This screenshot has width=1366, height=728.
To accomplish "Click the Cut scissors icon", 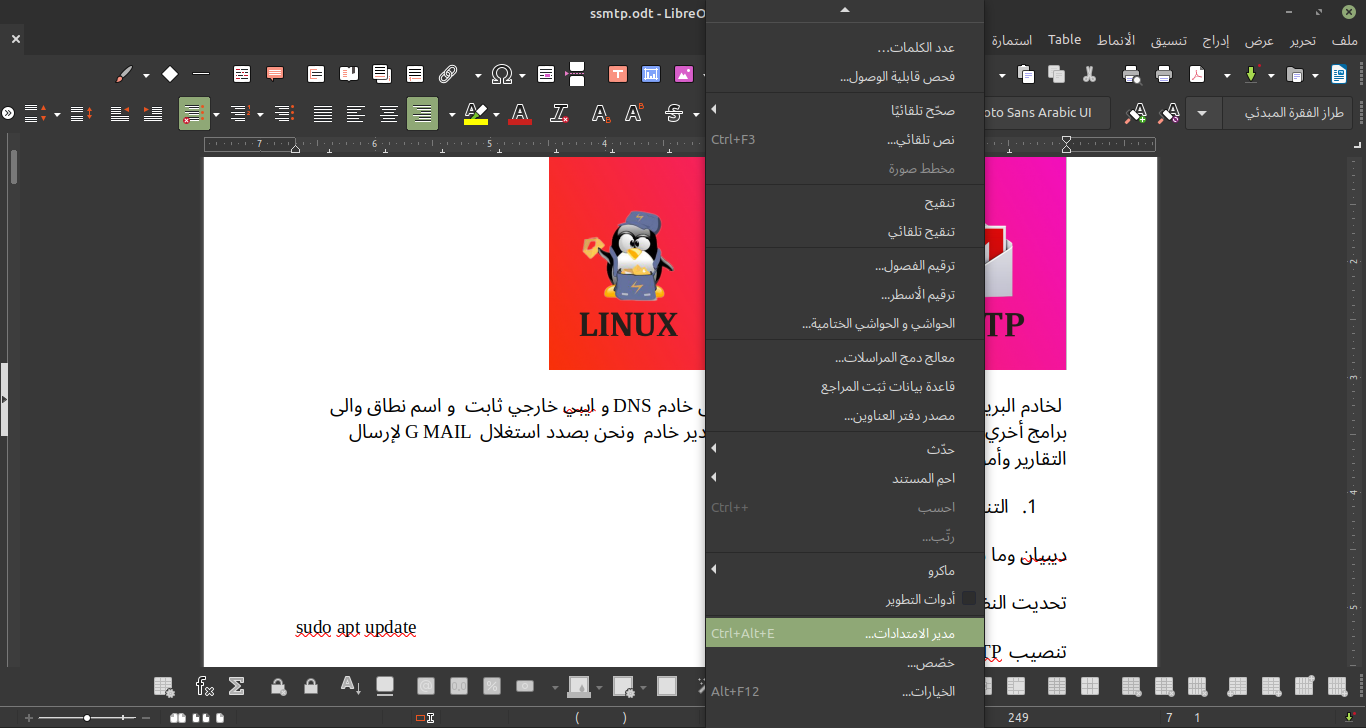I will coord(1089,74).
